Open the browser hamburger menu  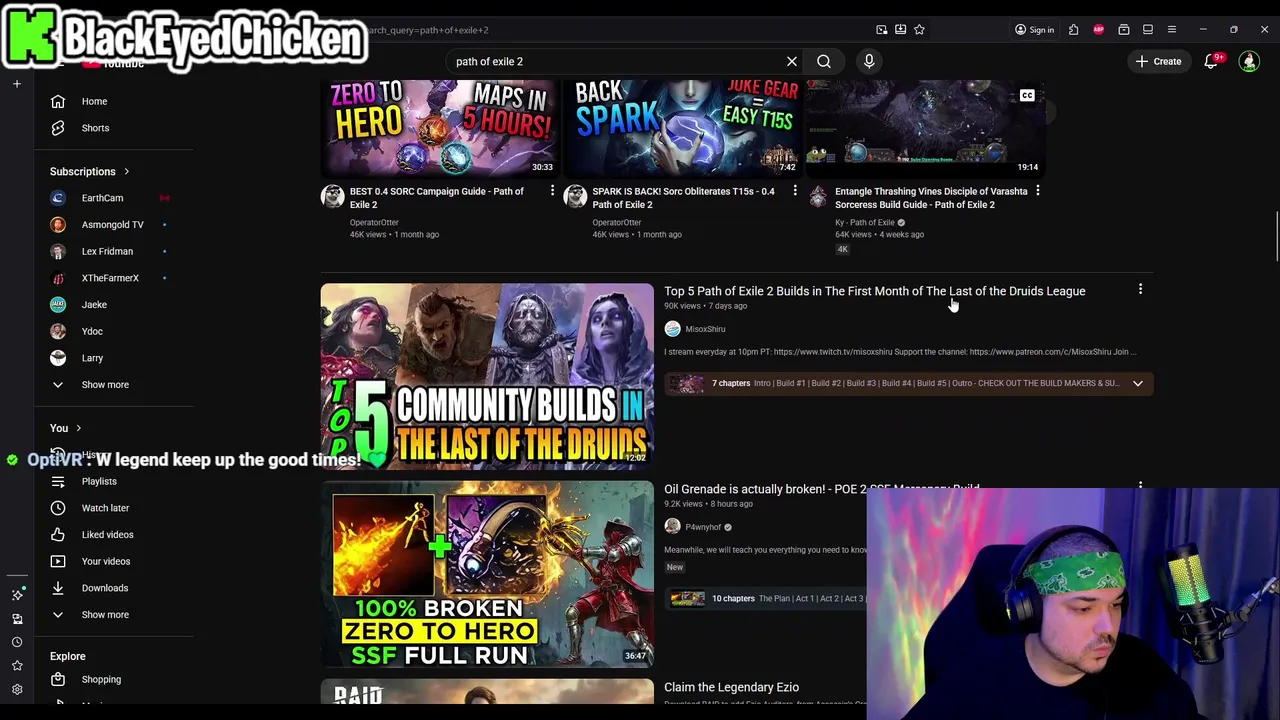click(x=1172, y=30)
